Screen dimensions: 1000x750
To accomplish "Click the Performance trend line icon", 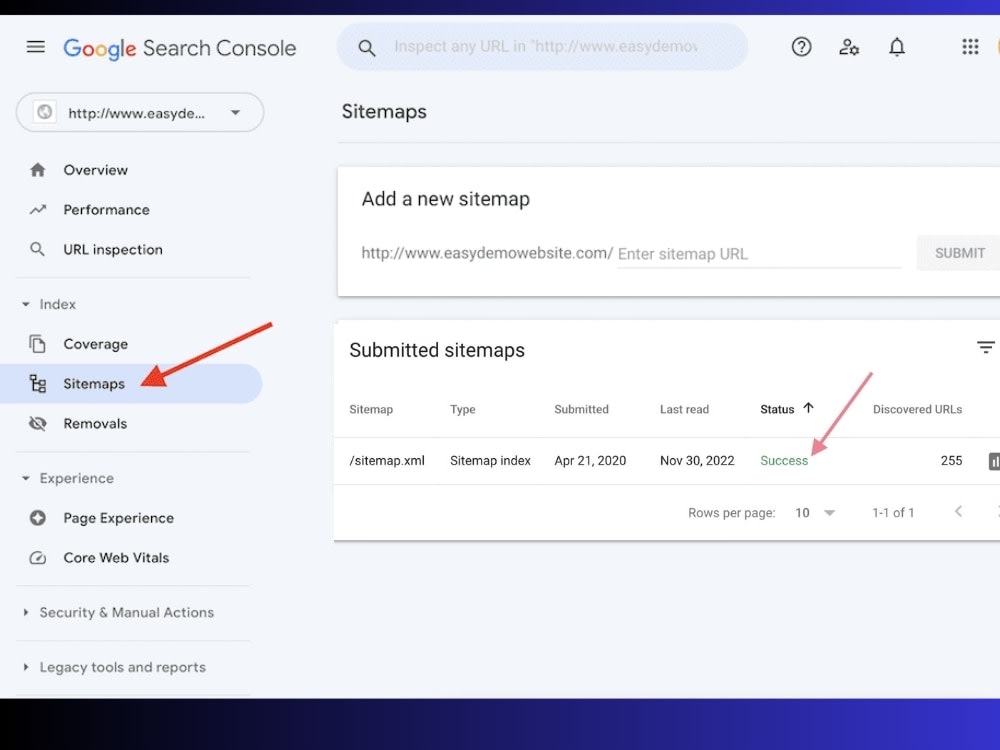I will tap(38, 209).
